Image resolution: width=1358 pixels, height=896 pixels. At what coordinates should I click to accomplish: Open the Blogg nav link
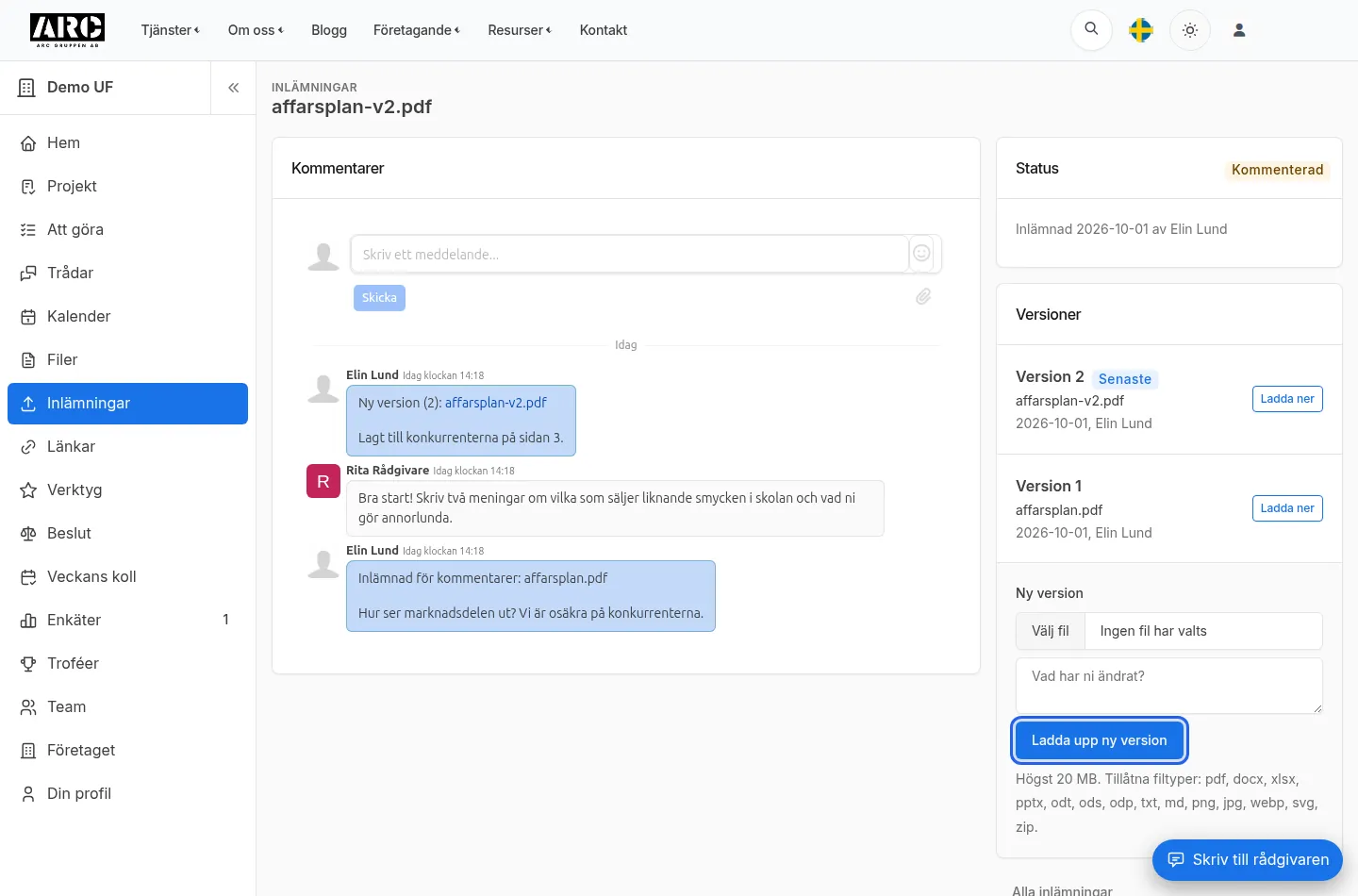pyautogui.click(x=329, y=30)
